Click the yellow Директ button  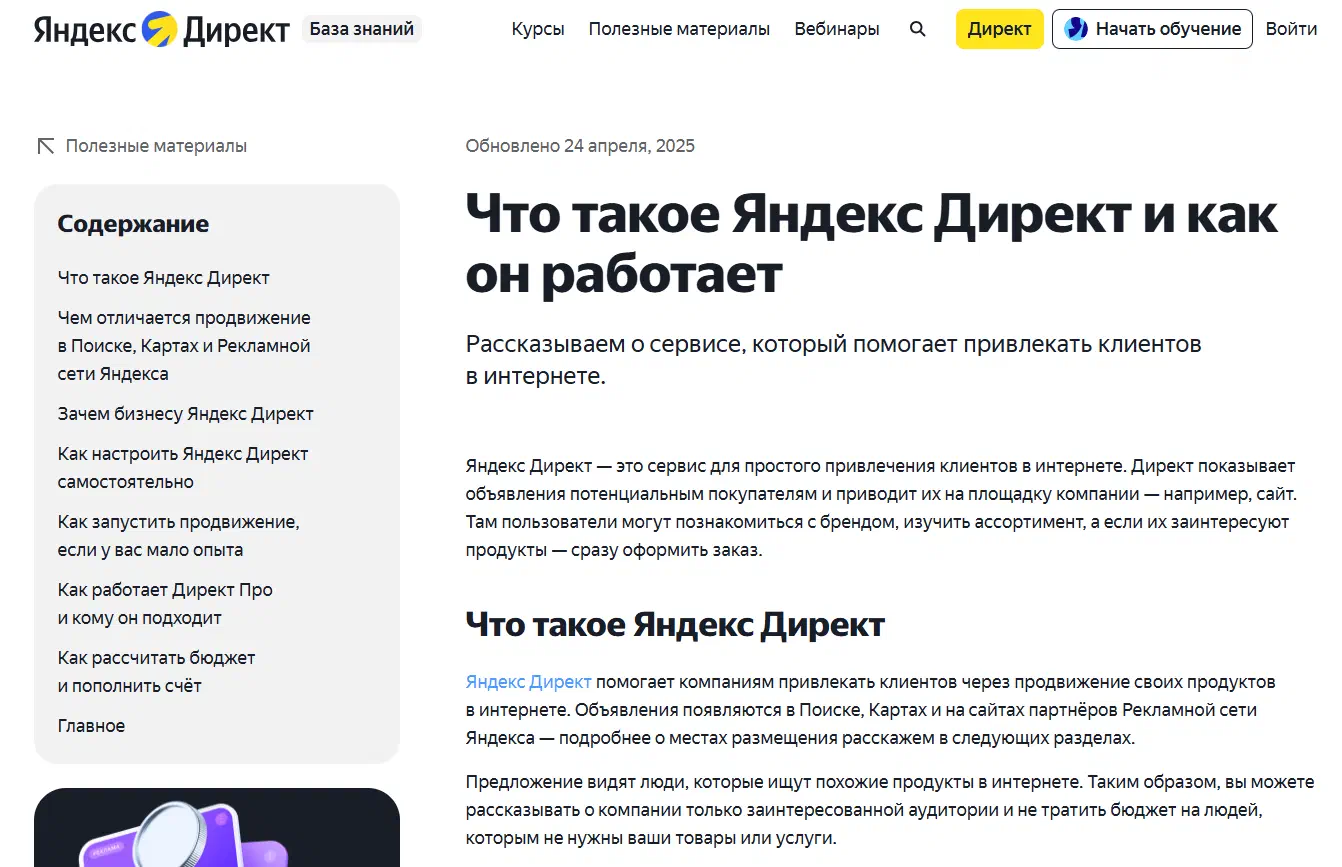(x=1000, y=29)
